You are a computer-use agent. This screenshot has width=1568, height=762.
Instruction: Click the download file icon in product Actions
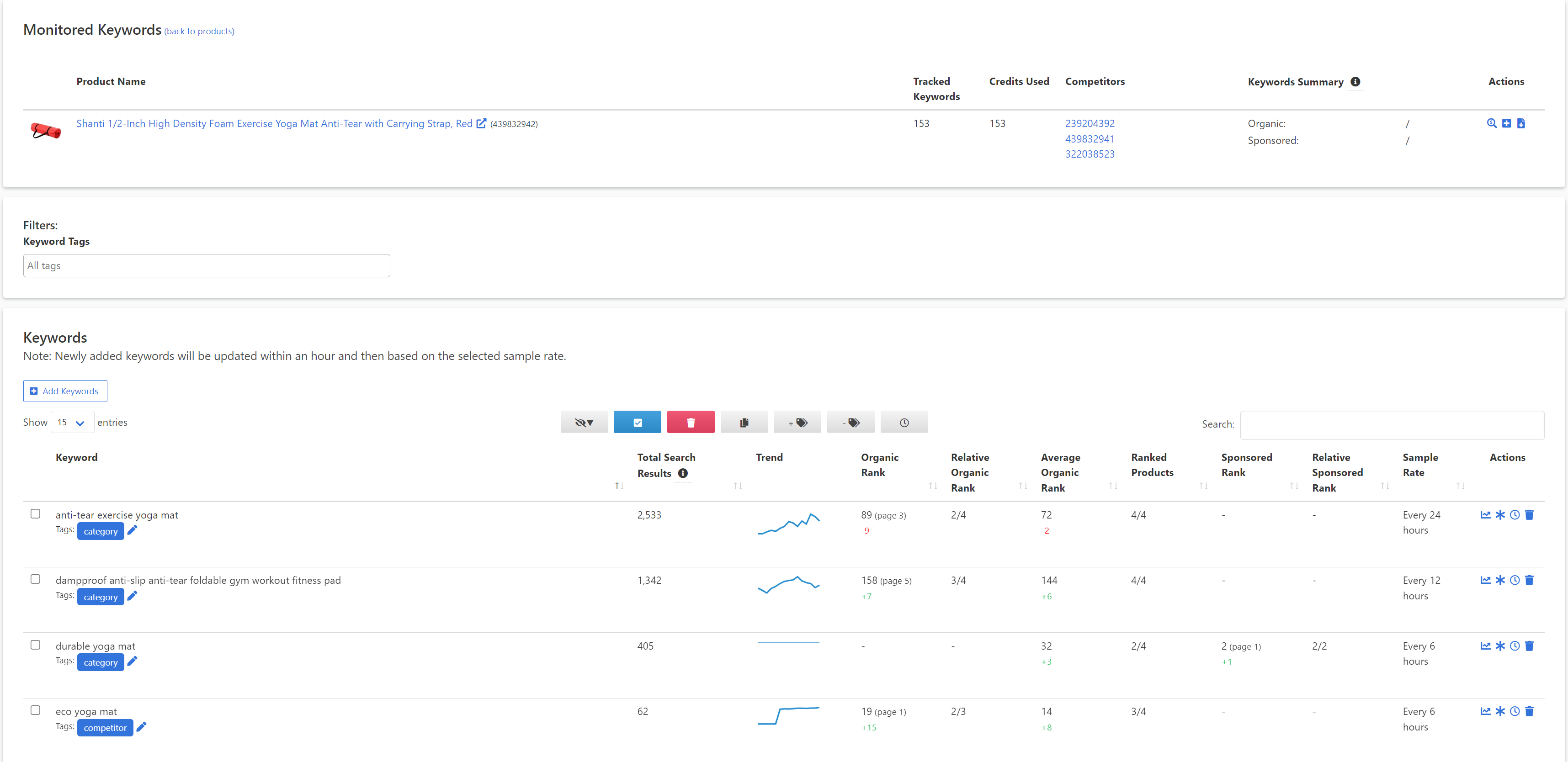[1520, 123]
